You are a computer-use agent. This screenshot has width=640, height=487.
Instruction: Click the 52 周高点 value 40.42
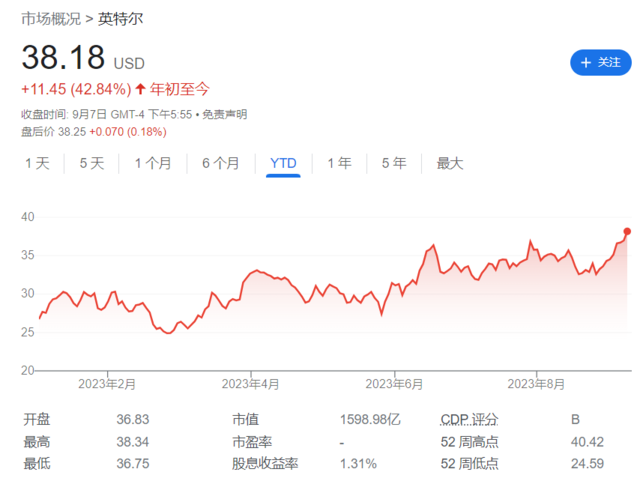587,442
